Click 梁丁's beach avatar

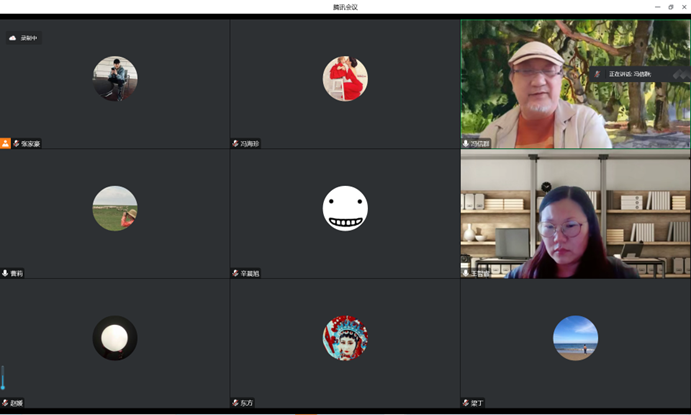point(576,338)
